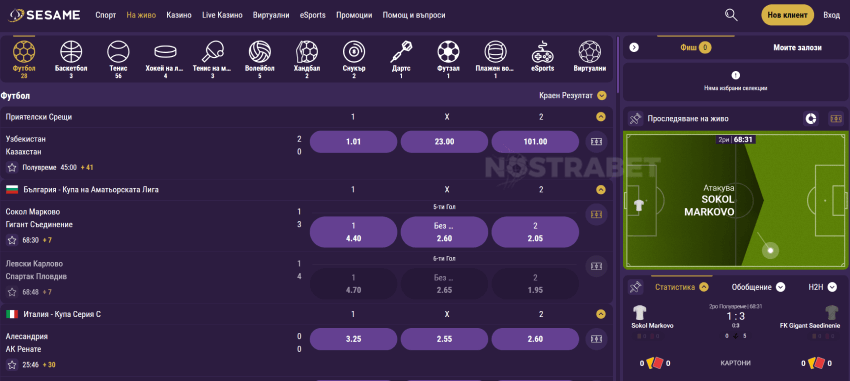
Task: Click the Нов клиент button
Action: 788,15
